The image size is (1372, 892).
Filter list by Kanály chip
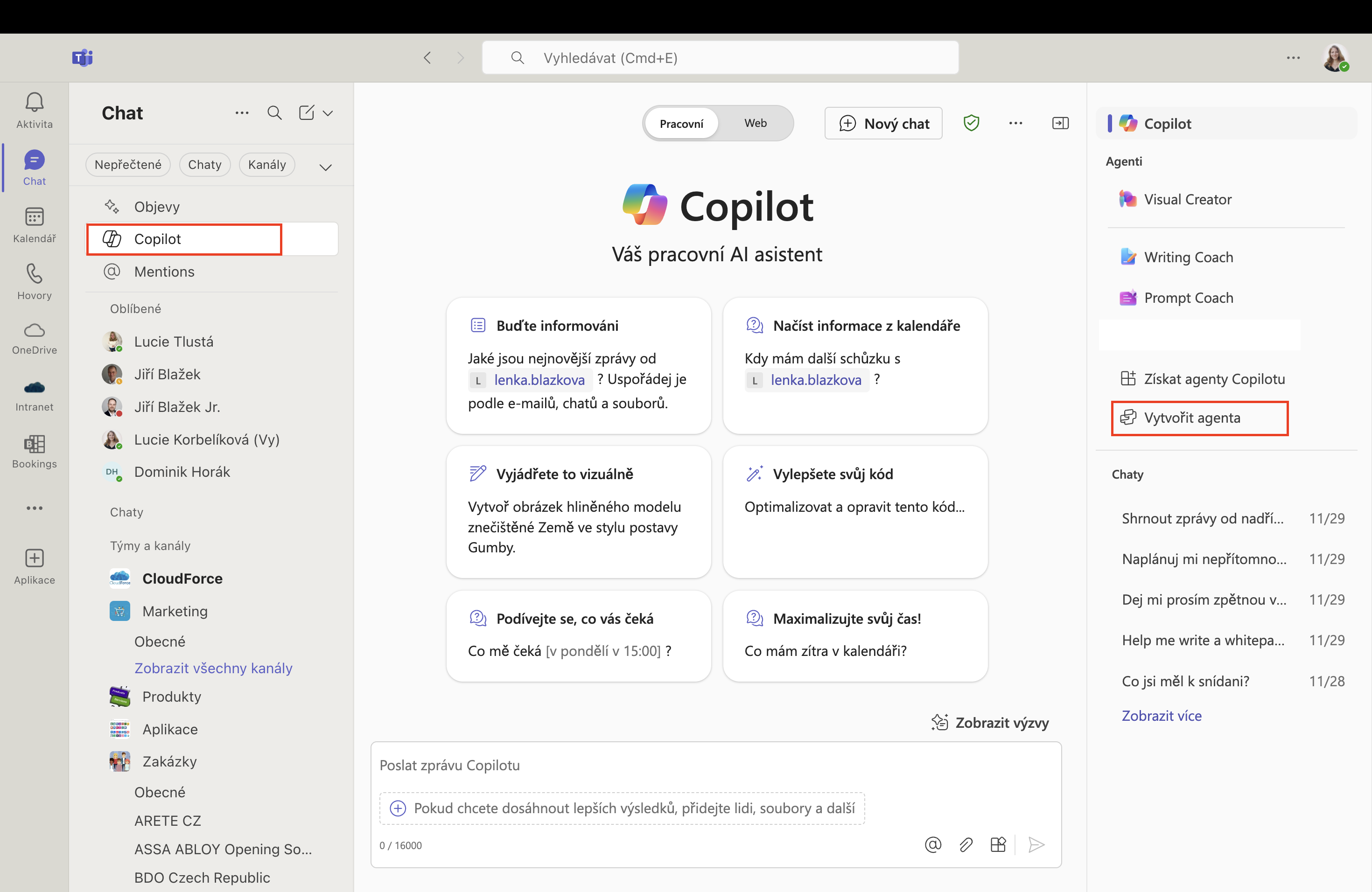(267, 165)
